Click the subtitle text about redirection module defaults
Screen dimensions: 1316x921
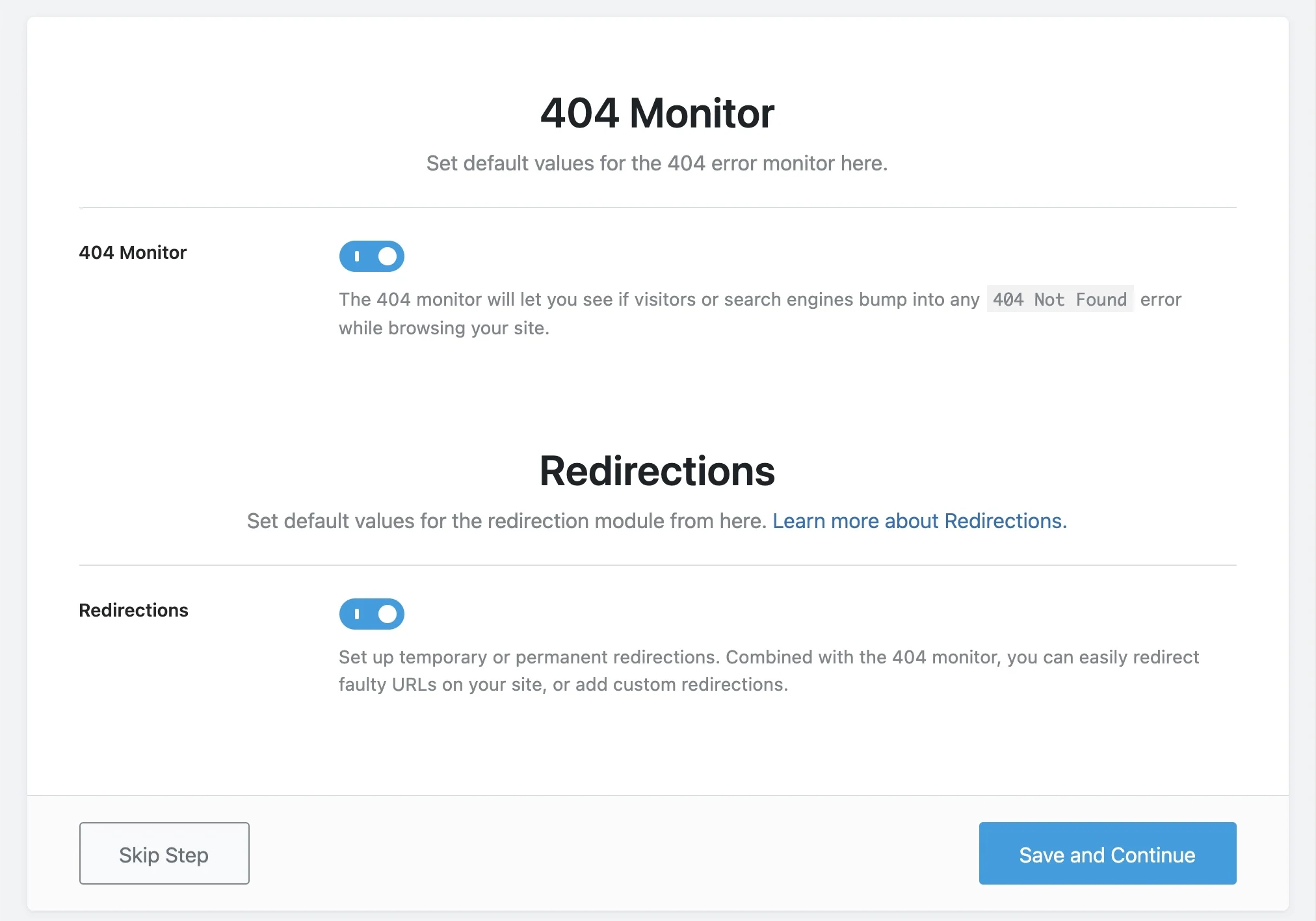[507, 521]
